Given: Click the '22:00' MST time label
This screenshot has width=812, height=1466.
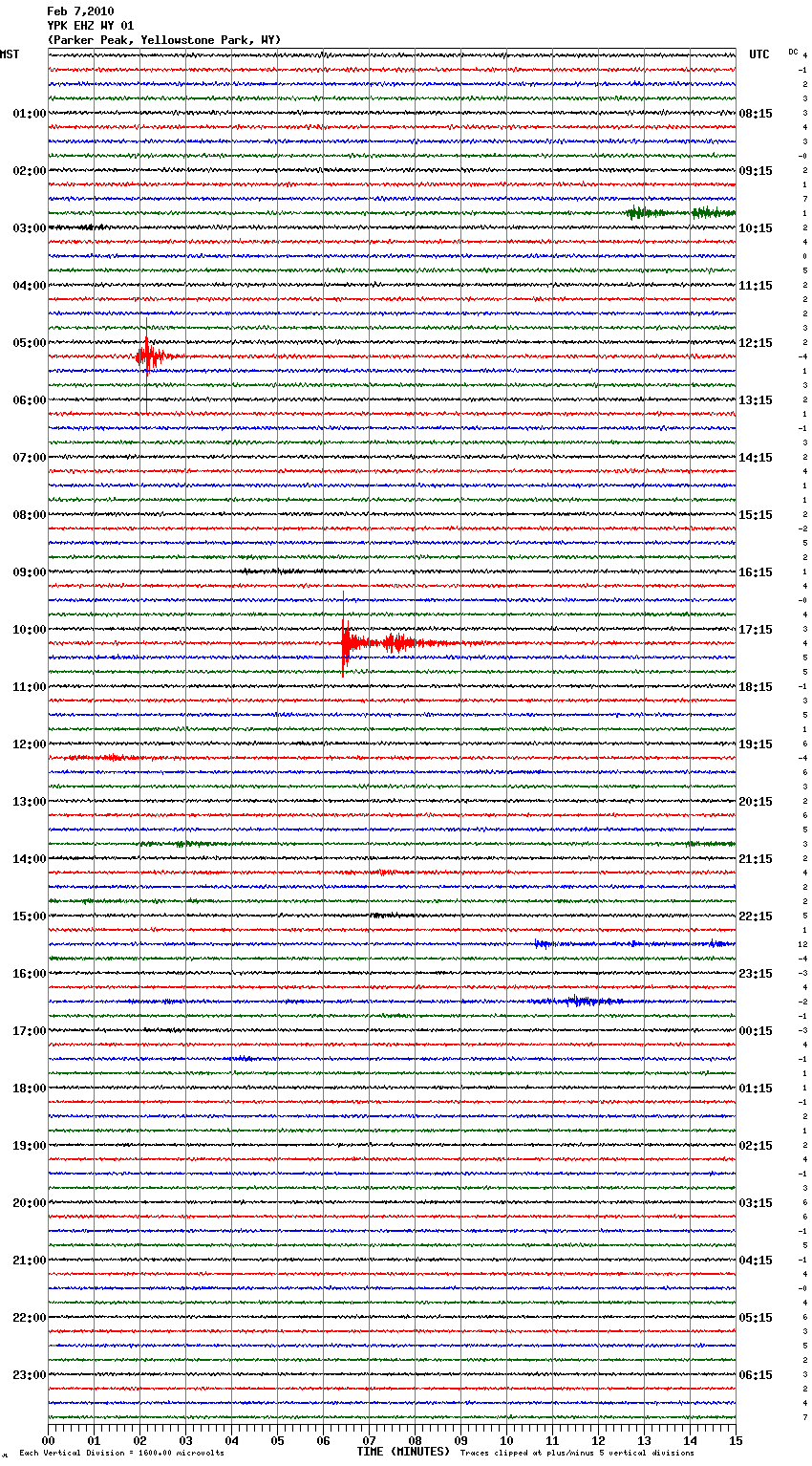Looking at the screenshot, I should click(30, 1318).
